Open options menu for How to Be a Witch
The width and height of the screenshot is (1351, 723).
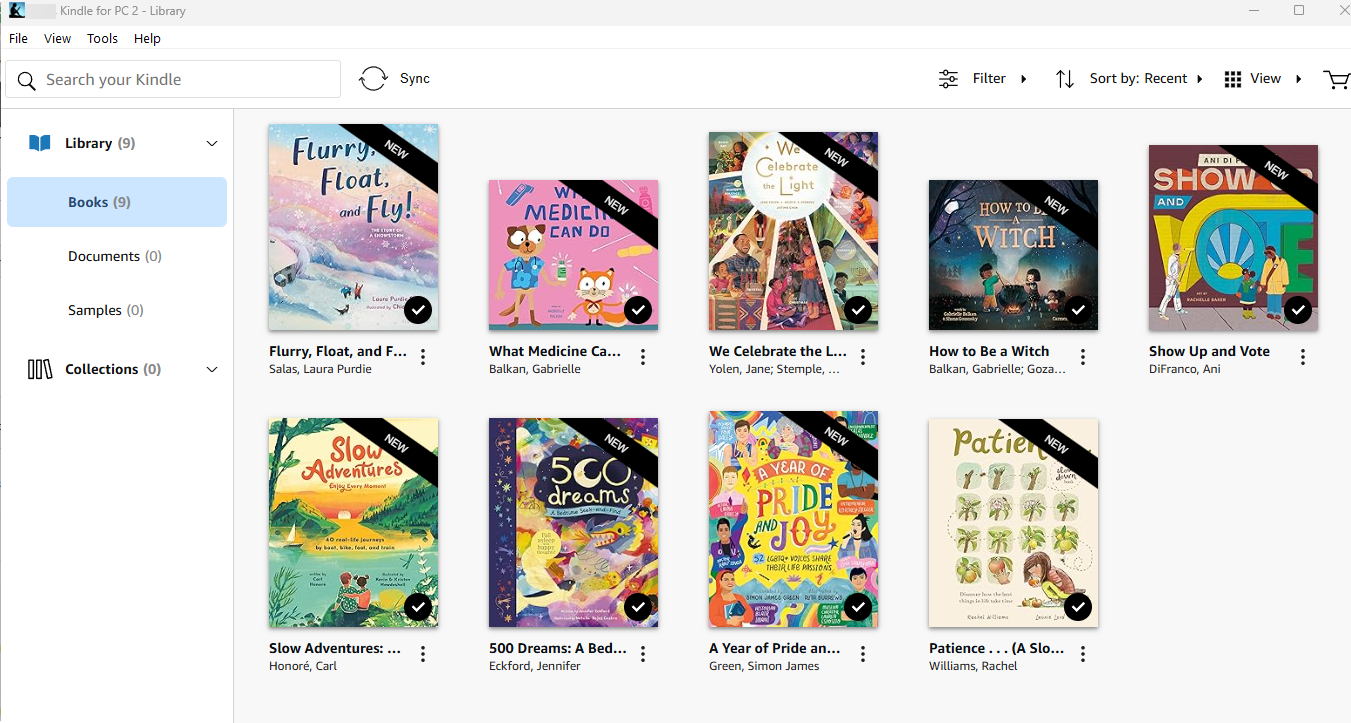tap(1083, 357)
